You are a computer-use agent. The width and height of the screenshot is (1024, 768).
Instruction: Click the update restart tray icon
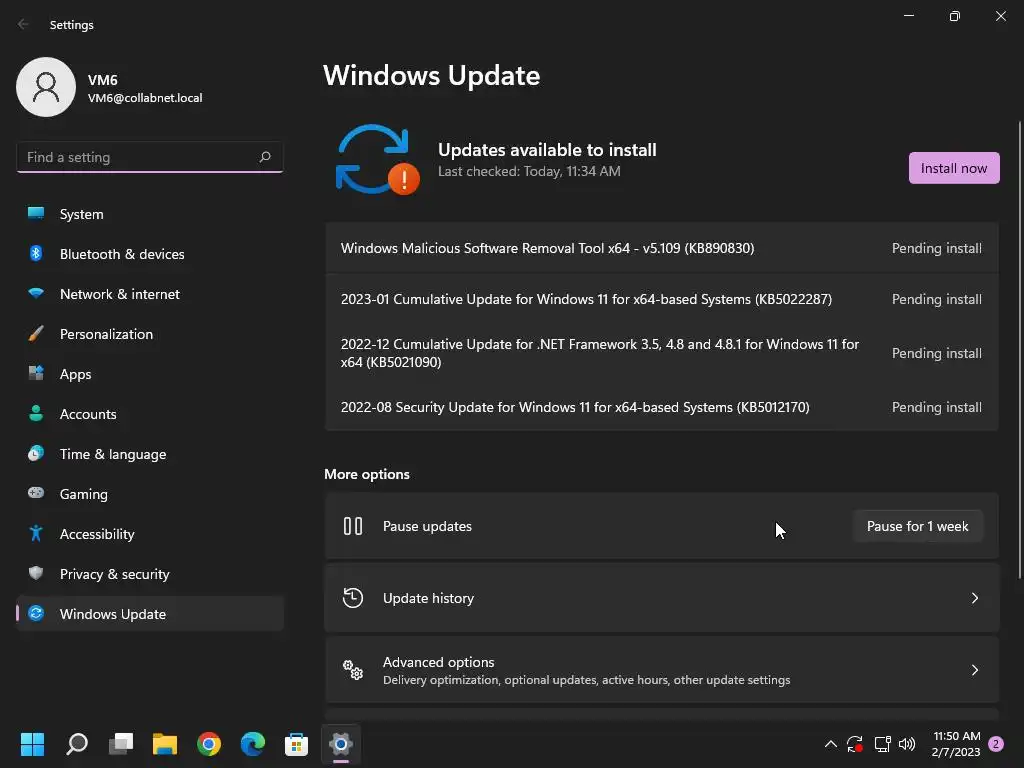pos(855,744)
